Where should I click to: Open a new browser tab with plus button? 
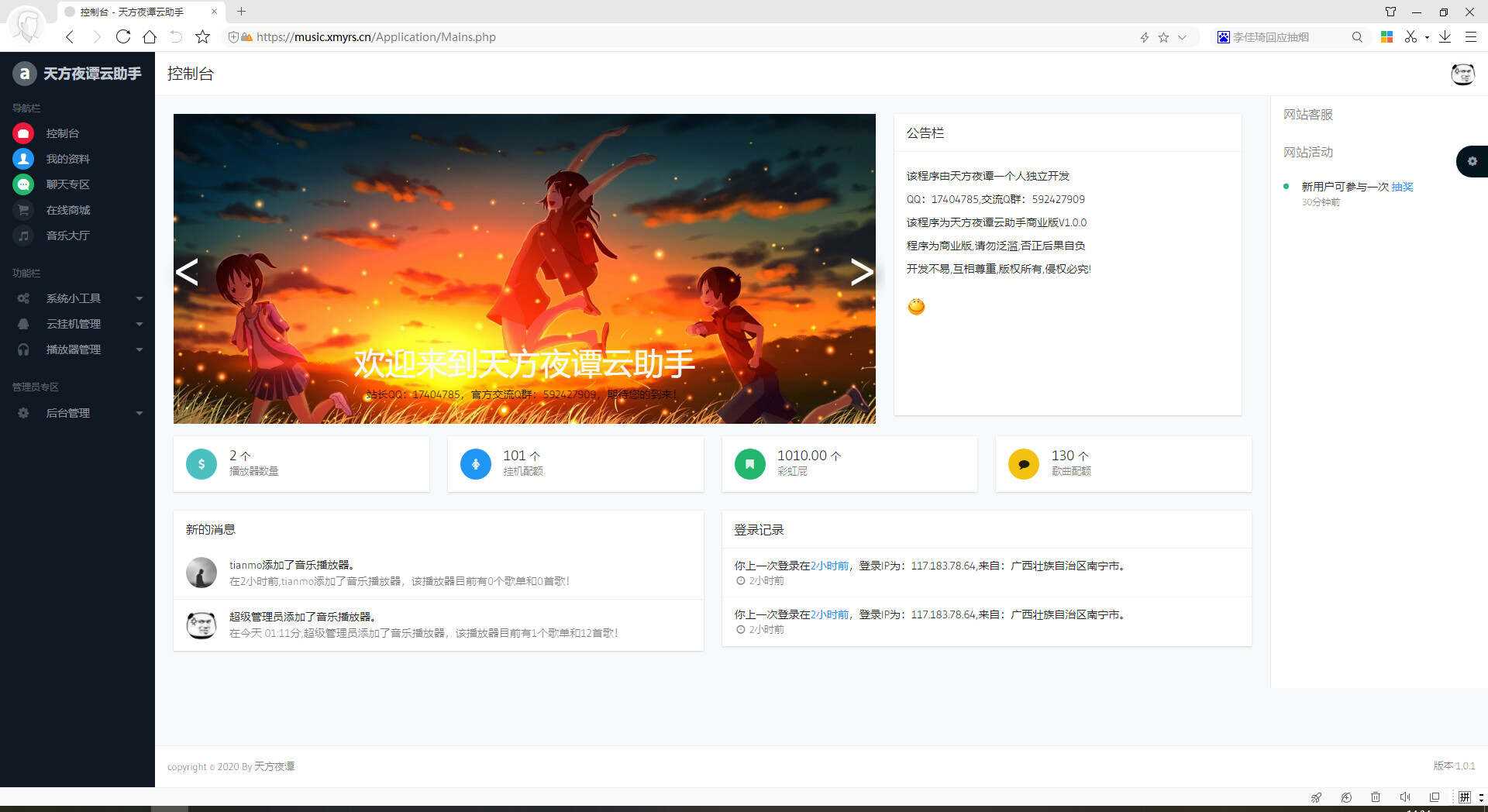point(241,12)
